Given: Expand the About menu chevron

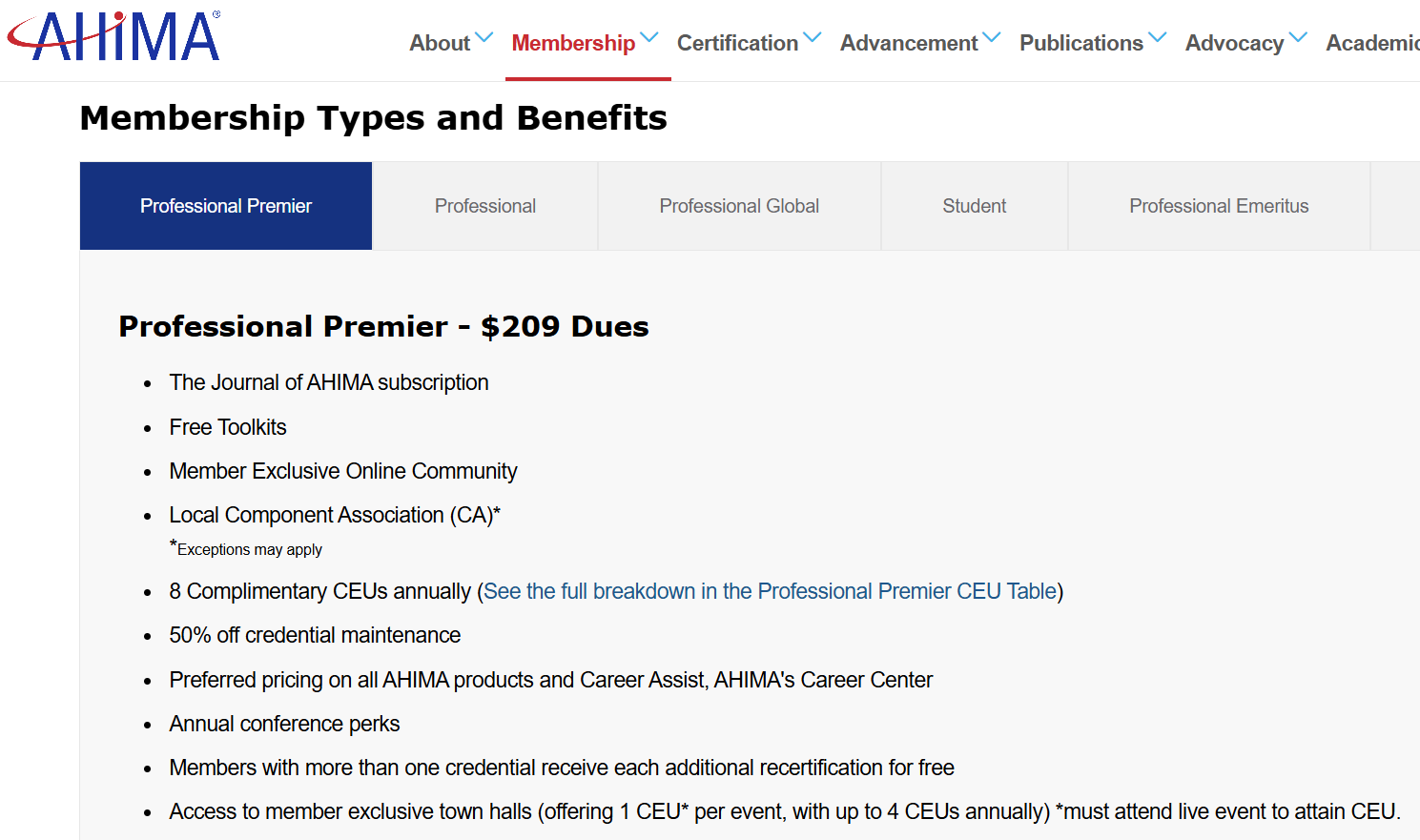Looking at the screenshot, I should (x=484, y=38).
